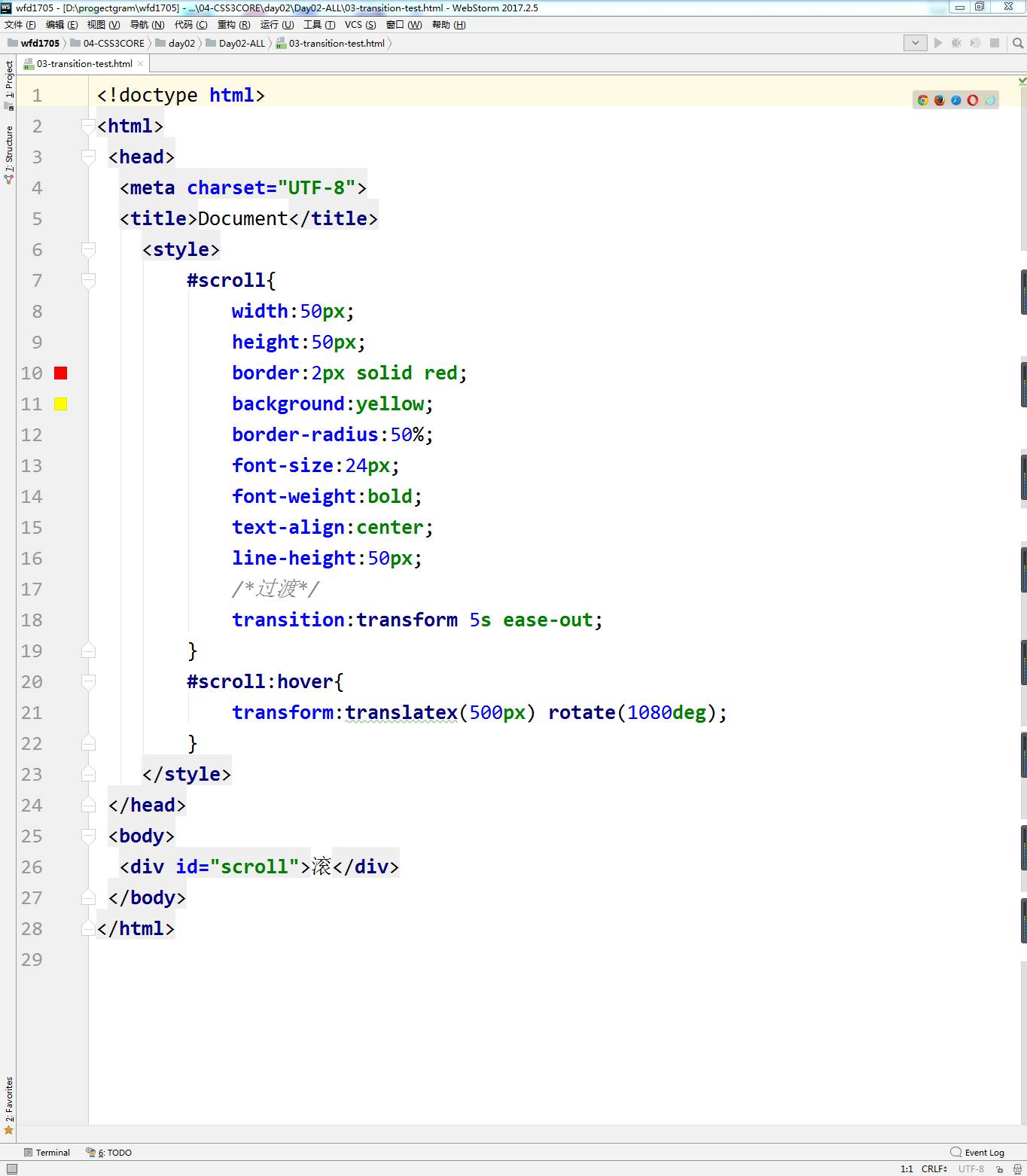Screen dimensions: 1027x1176
Task: Open the Project tool window
Action: pyautogui.click(x=9, y=85)
